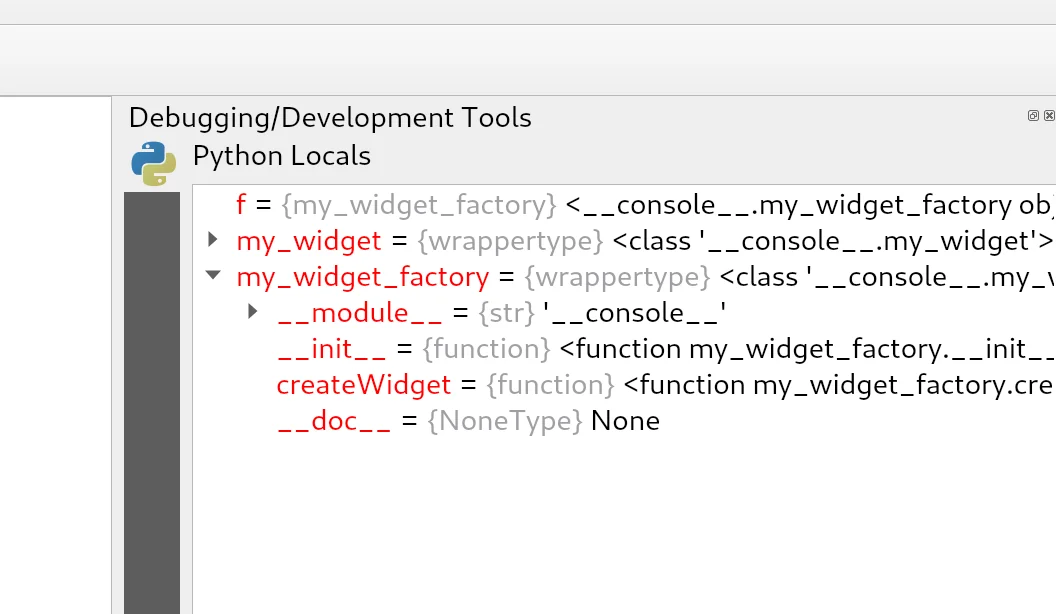This screenshot has width=1056, height=614.
Task: Select the f variable row
Action: pyautogui.click(x=240, y=205)
